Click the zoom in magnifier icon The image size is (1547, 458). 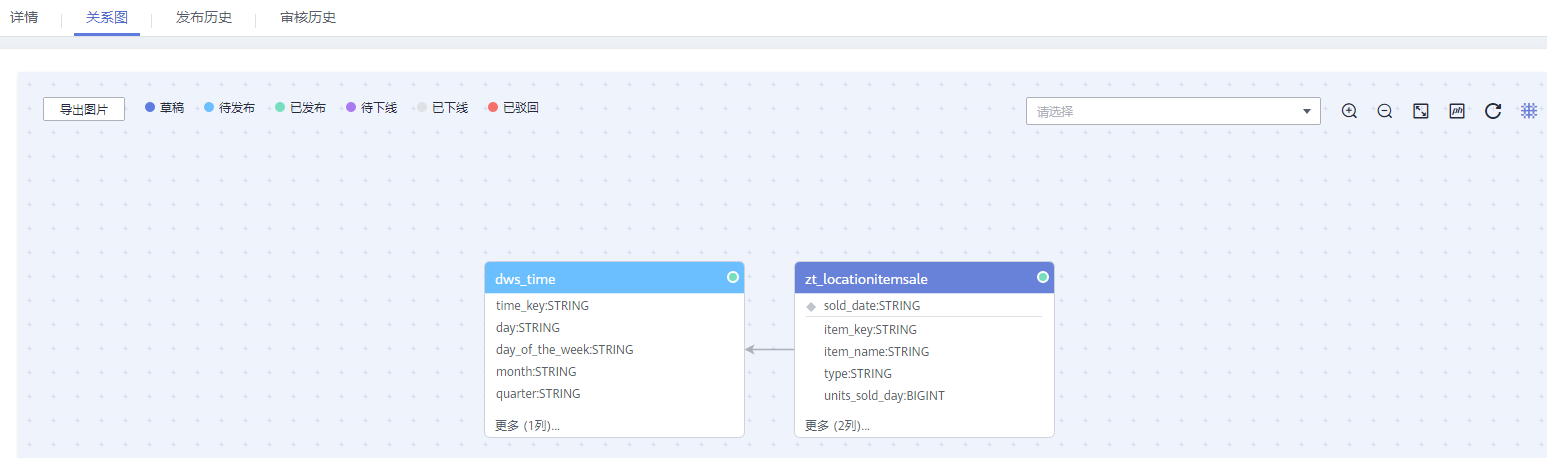(1349, 111)
